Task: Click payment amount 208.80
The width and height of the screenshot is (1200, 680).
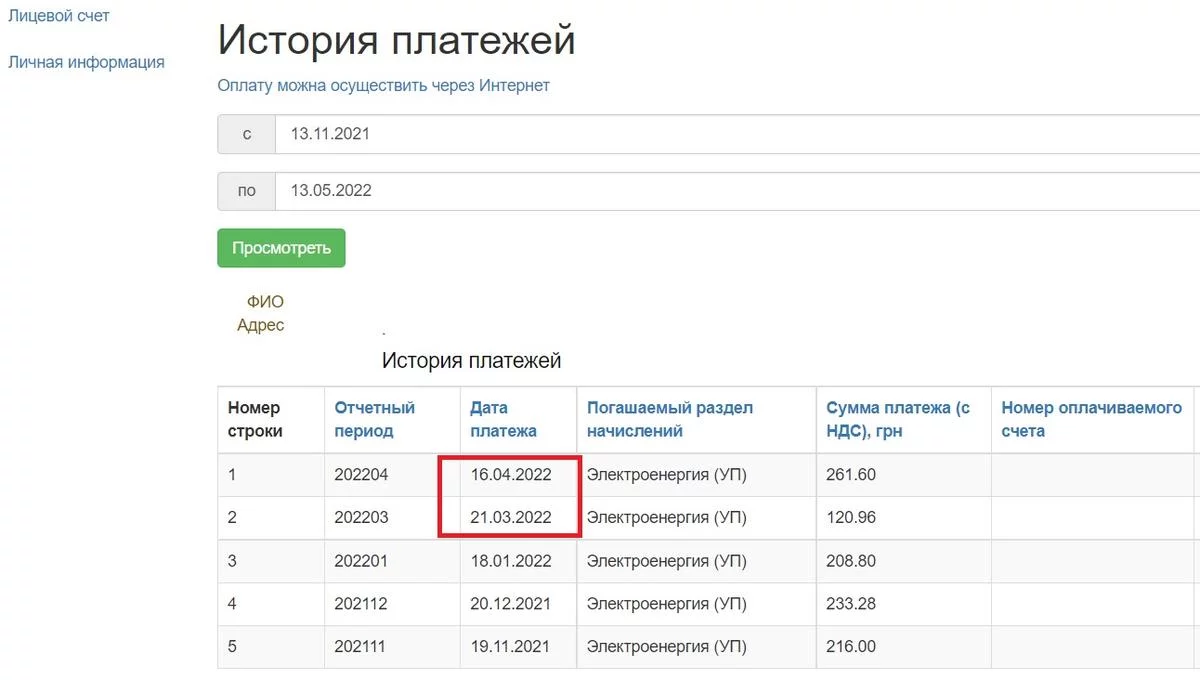Action: click(x=851, y=561)
